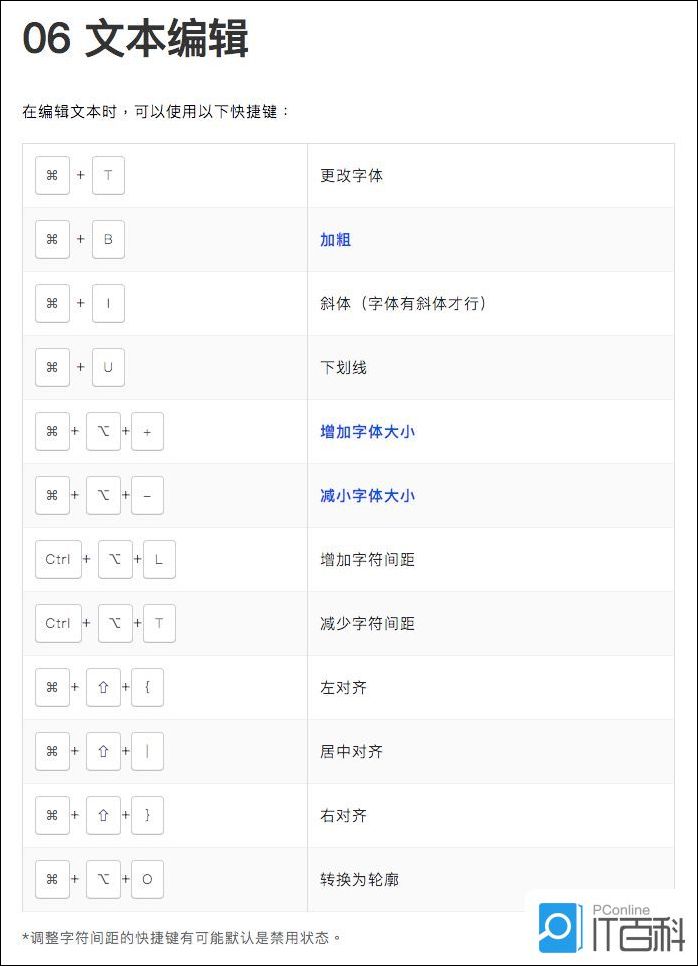Click the O key icon for 转换为轮廓

(x=147, y=880)
